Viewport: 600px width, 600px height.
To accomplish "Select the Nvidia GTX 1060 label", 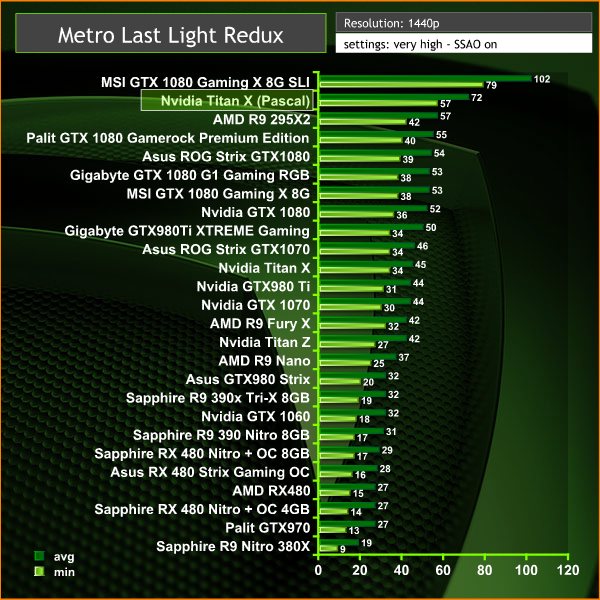I will tap(256, 417).
